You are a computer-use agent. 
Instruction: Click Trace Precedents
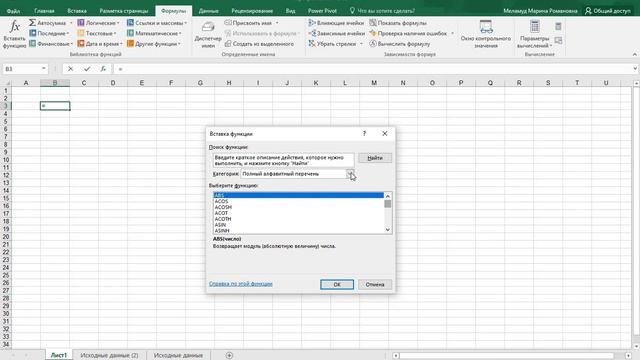(336, 23)
